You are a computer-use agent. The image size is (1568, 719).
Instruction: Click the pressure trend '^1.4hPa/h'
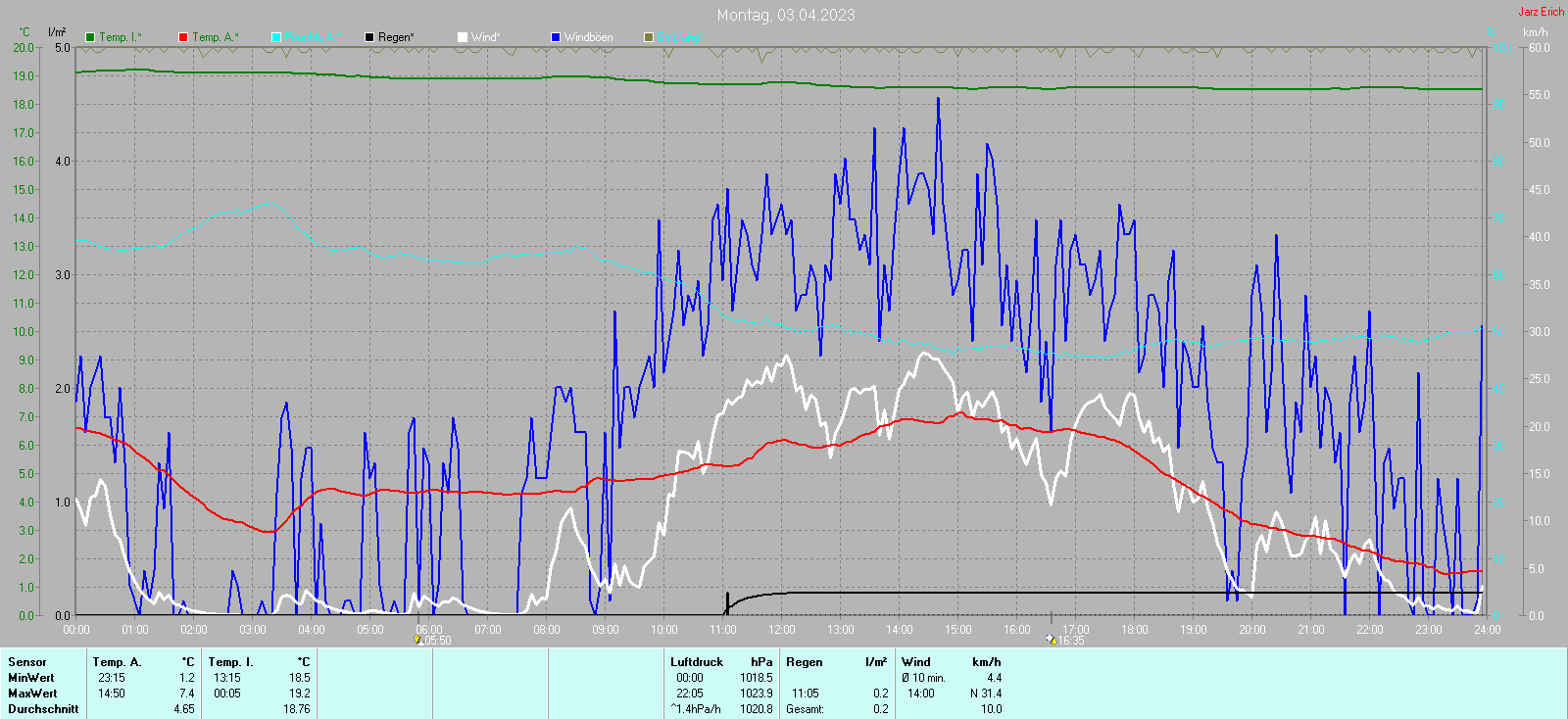click(x=696, y=709)
